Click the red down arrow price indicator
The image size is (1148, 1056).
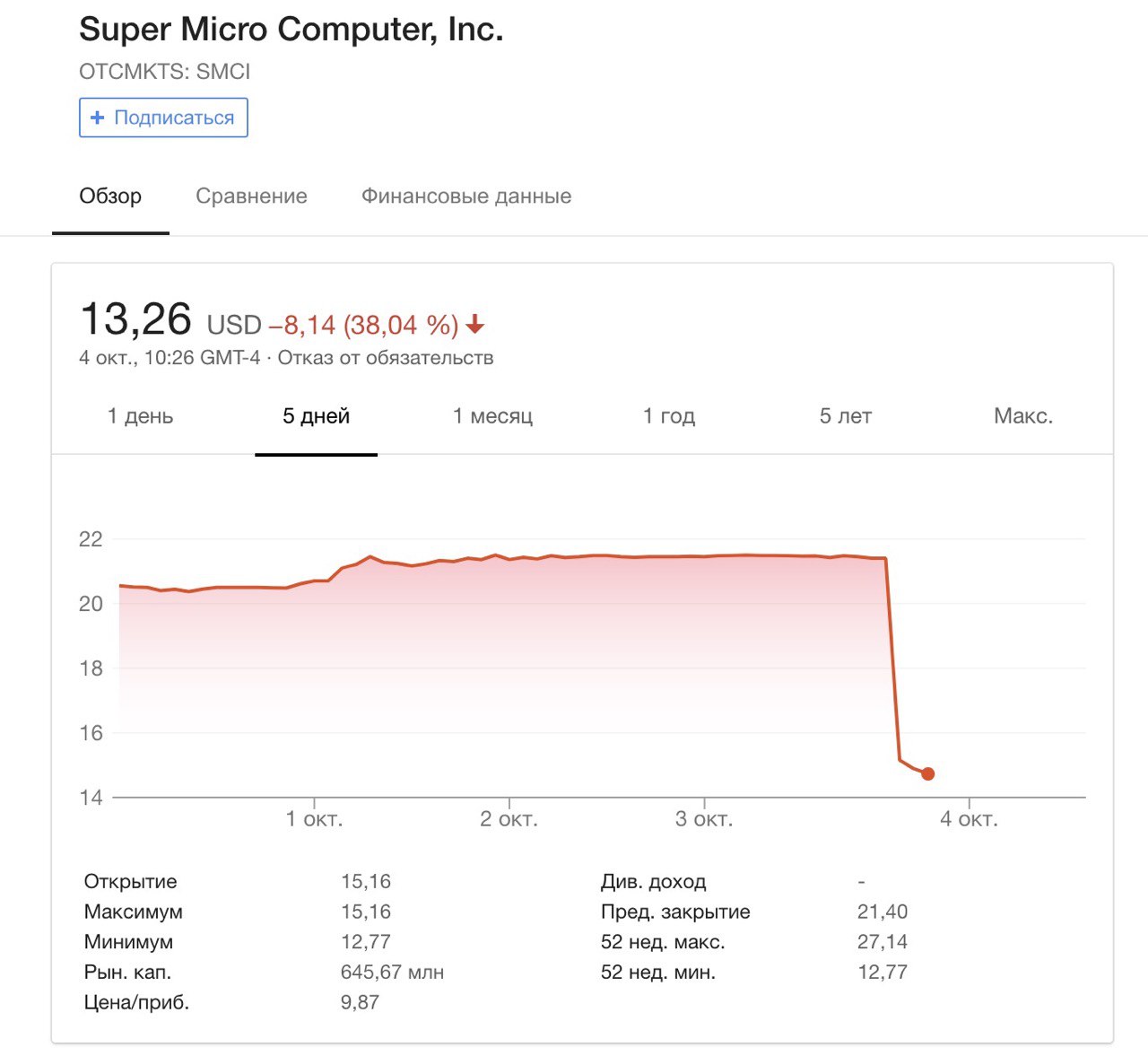[475, 325]
